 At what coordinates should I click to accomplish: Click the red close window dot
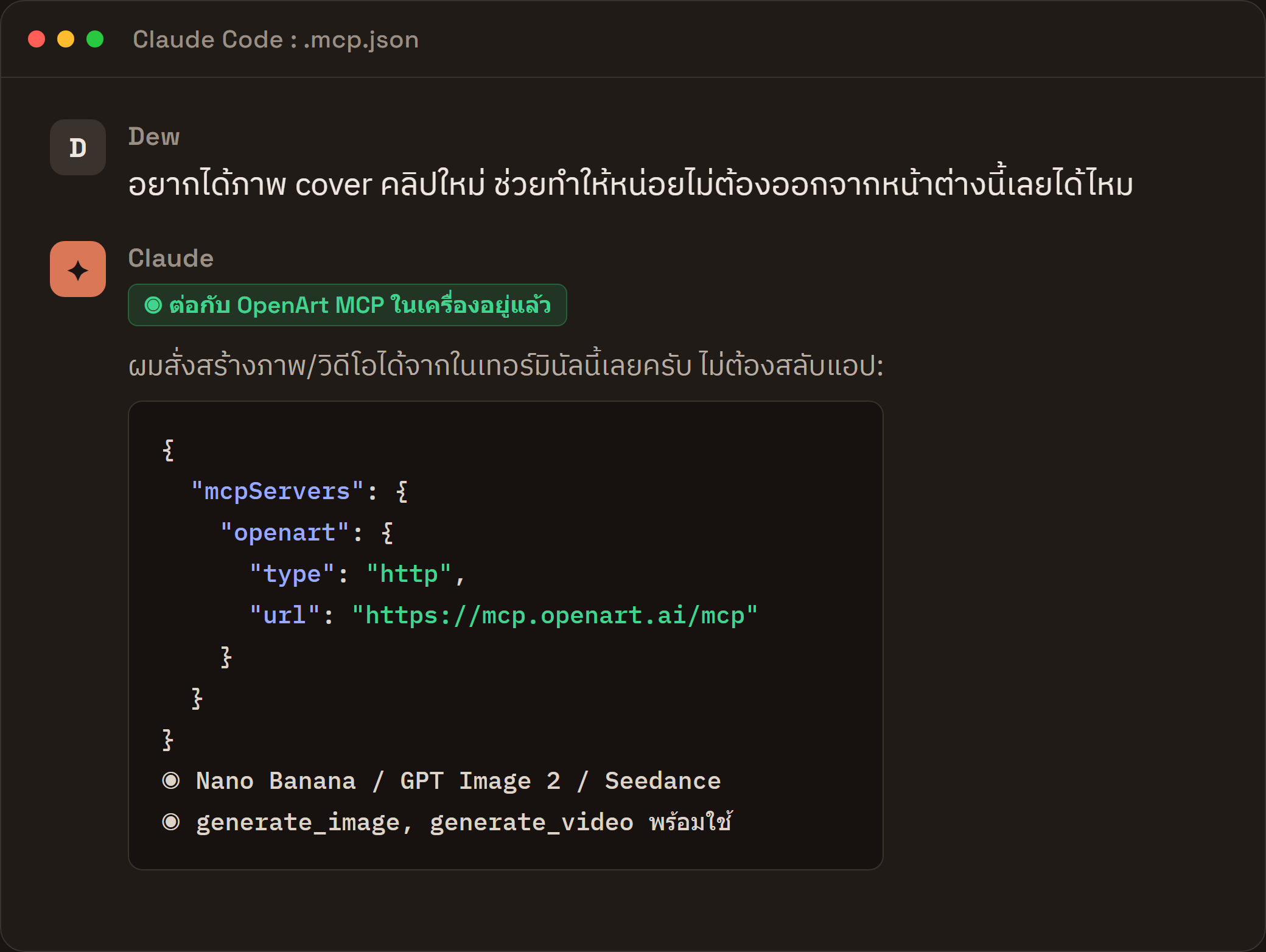(x=37, y=39)
